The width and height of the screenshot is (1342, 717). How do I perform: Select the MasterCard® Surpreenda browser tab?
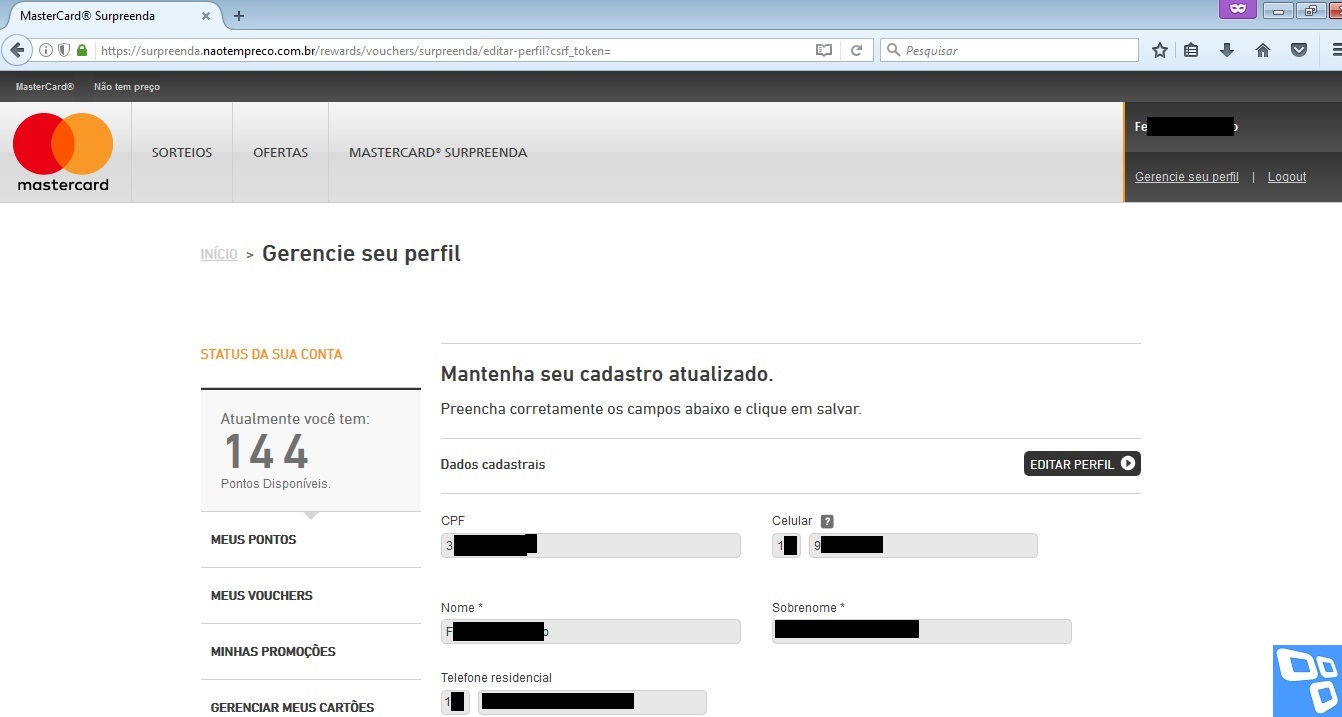[113, 16]
